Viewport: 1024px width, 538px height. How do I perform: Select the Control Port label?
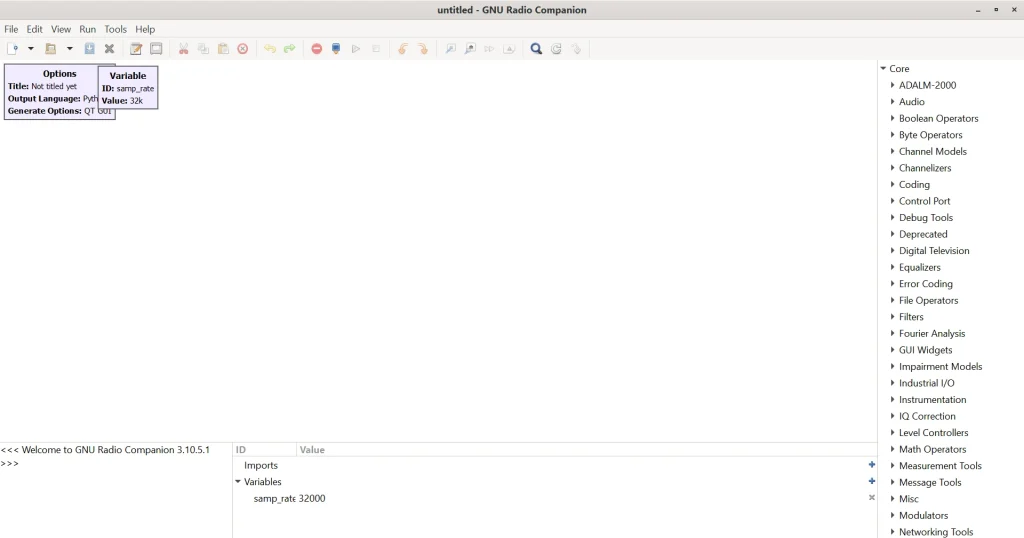[x=925, y=201]
